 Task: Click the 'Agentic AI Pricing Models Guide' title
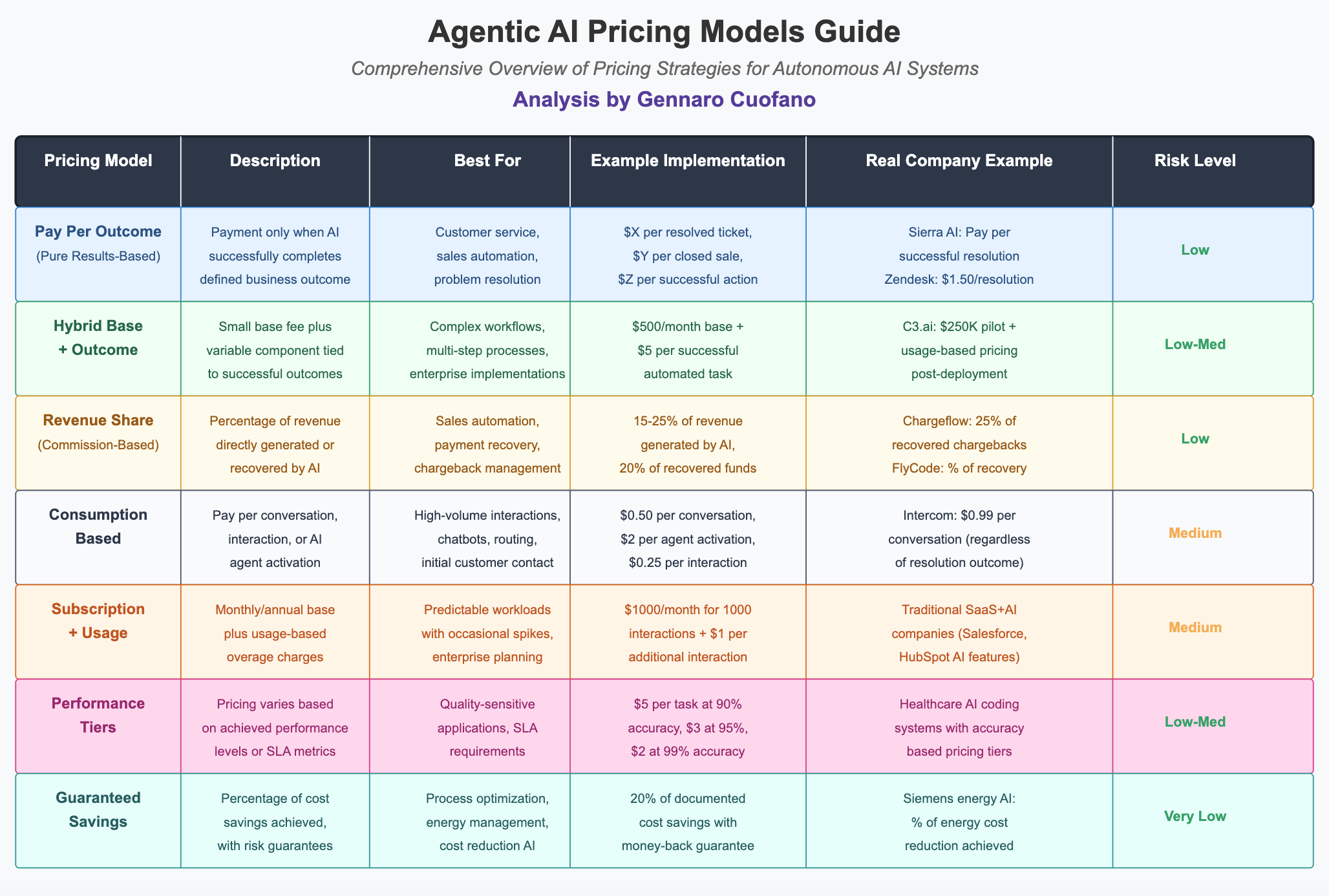(664, 32)
